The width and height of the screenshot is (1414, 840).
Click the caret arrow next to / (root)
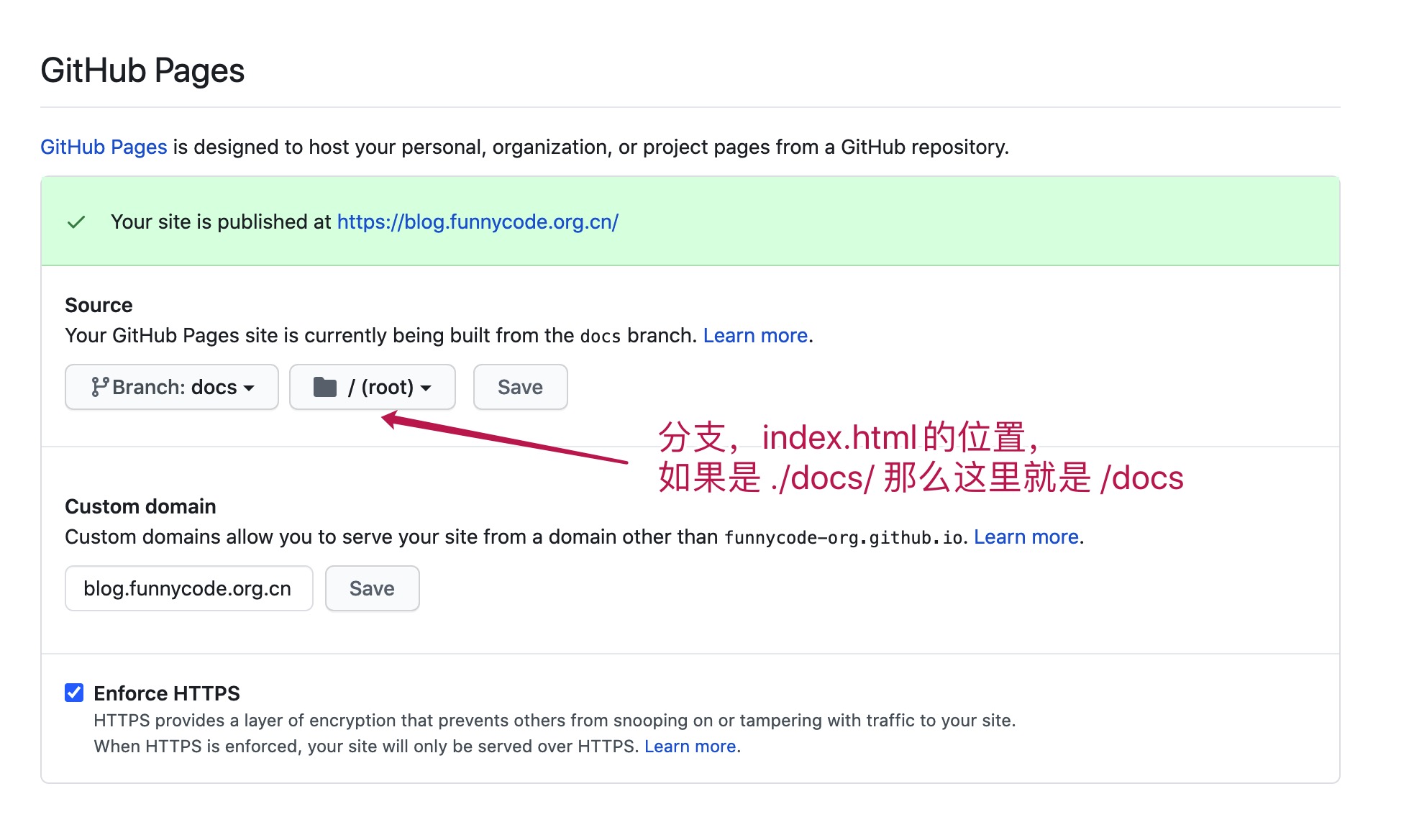click(x=427, y=388)
